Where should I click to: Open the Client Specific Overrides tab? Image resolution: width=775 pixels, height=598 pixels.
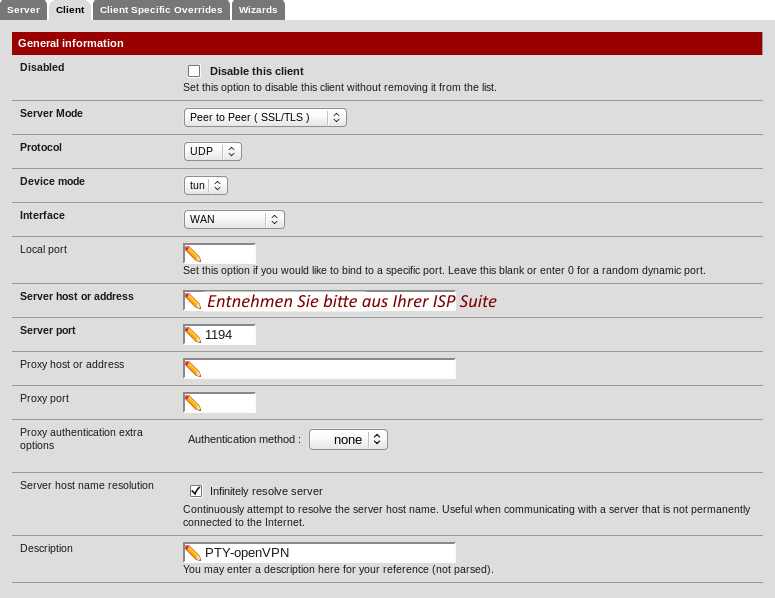[161, 10]
